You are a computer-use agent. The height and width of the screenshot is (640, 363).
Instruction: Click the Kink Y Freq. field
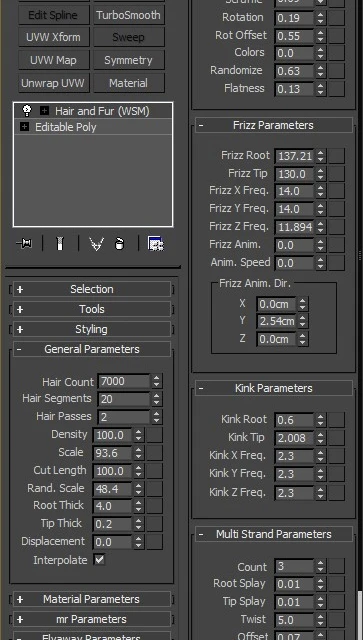pos(294,474)
